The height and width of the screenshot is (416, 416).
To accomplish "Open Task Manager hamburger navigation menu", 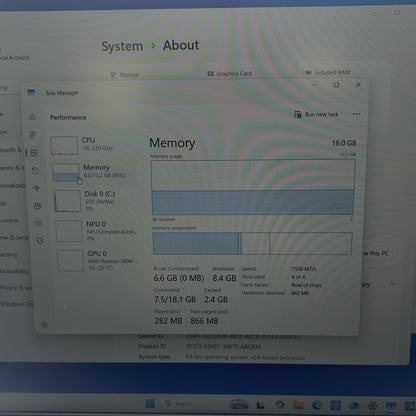I will (x=32, y=117).
